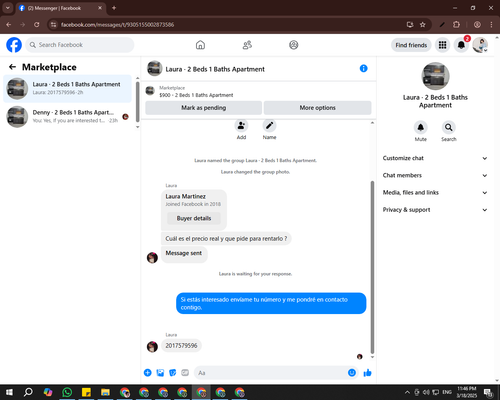The image size is (500, 400).
Task: Expand Chat members section
Action: (x=435, y=175)
